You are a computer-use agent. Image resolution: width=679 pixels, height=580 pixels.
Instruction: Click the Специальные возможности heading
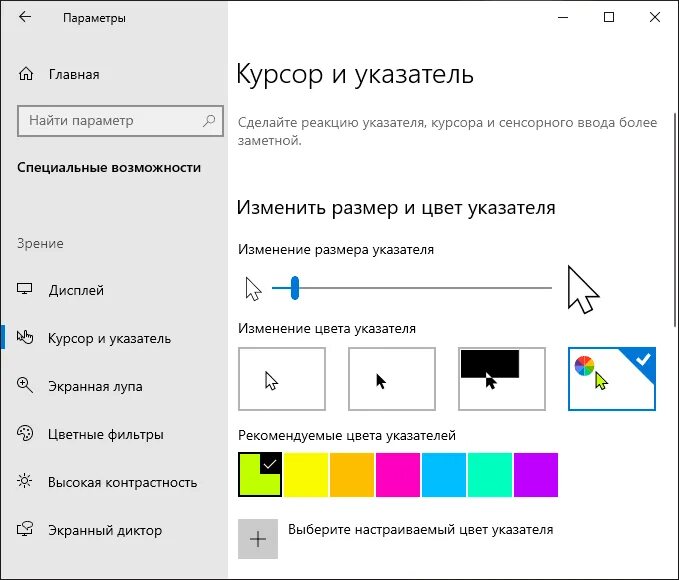(x=109, y=168)
